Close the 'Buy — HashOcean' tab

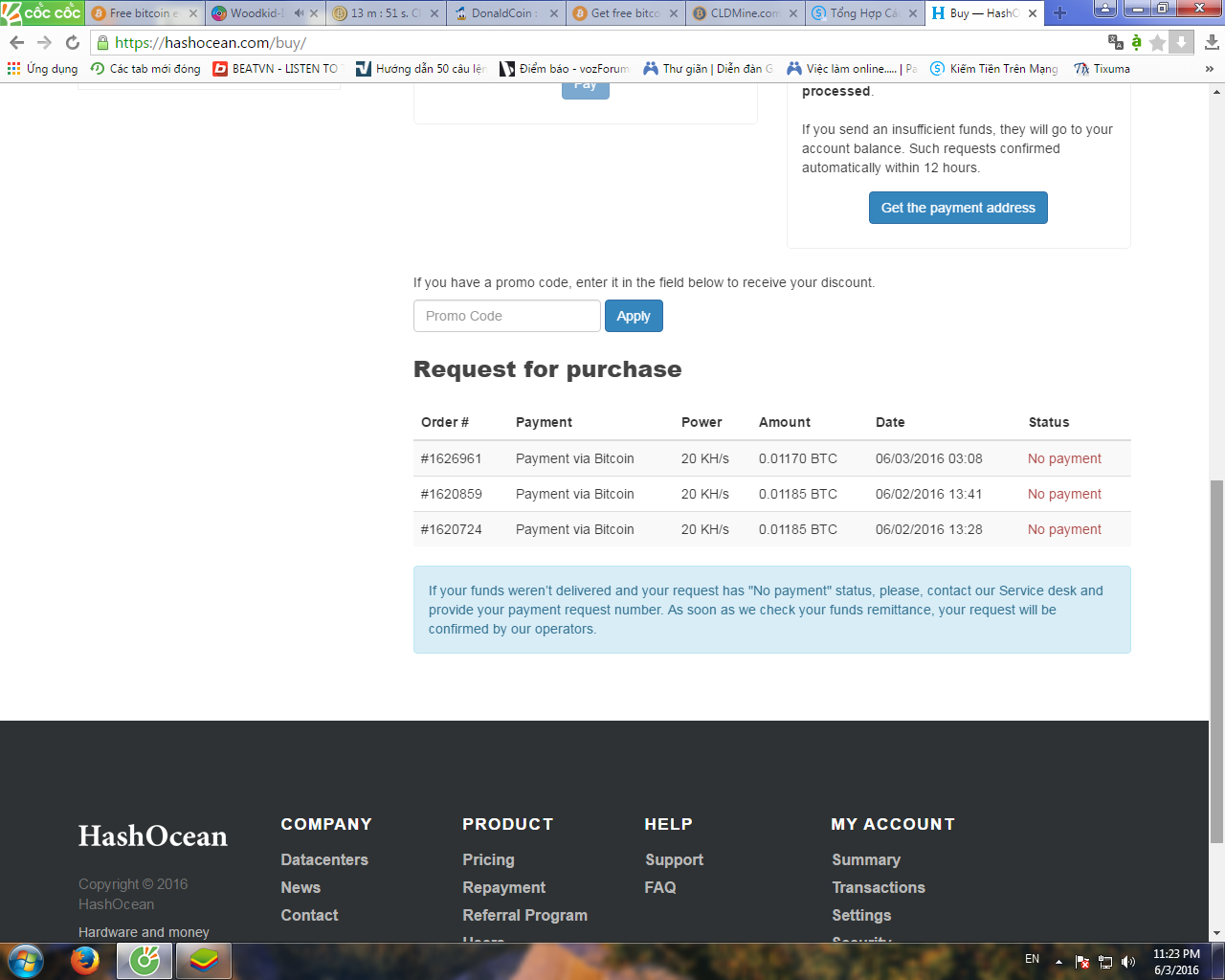[x=1033, y=13]
